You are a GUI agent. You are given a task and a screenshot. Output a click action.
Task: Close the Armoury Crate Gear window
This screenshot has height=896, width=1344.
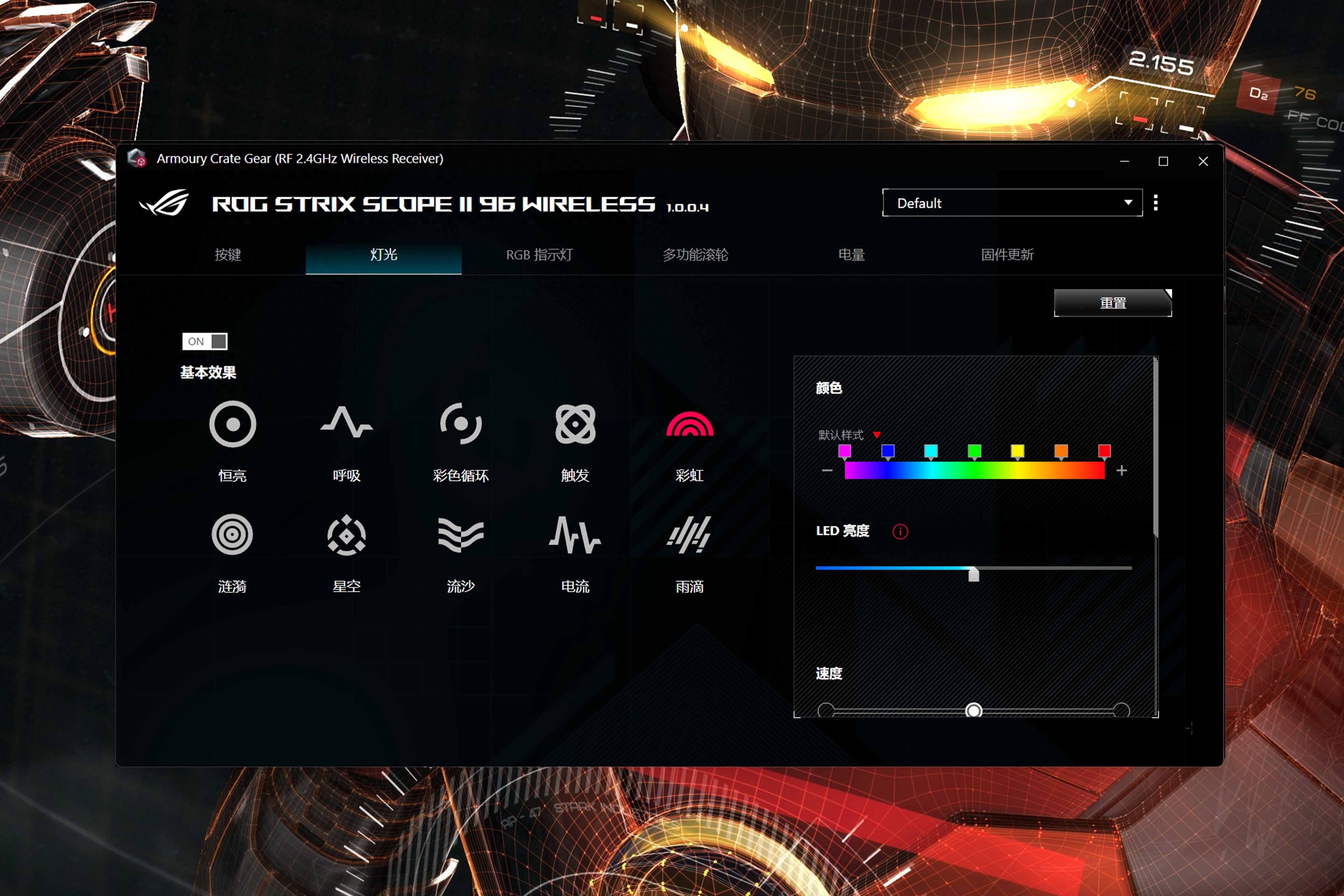coord(1203,161)
